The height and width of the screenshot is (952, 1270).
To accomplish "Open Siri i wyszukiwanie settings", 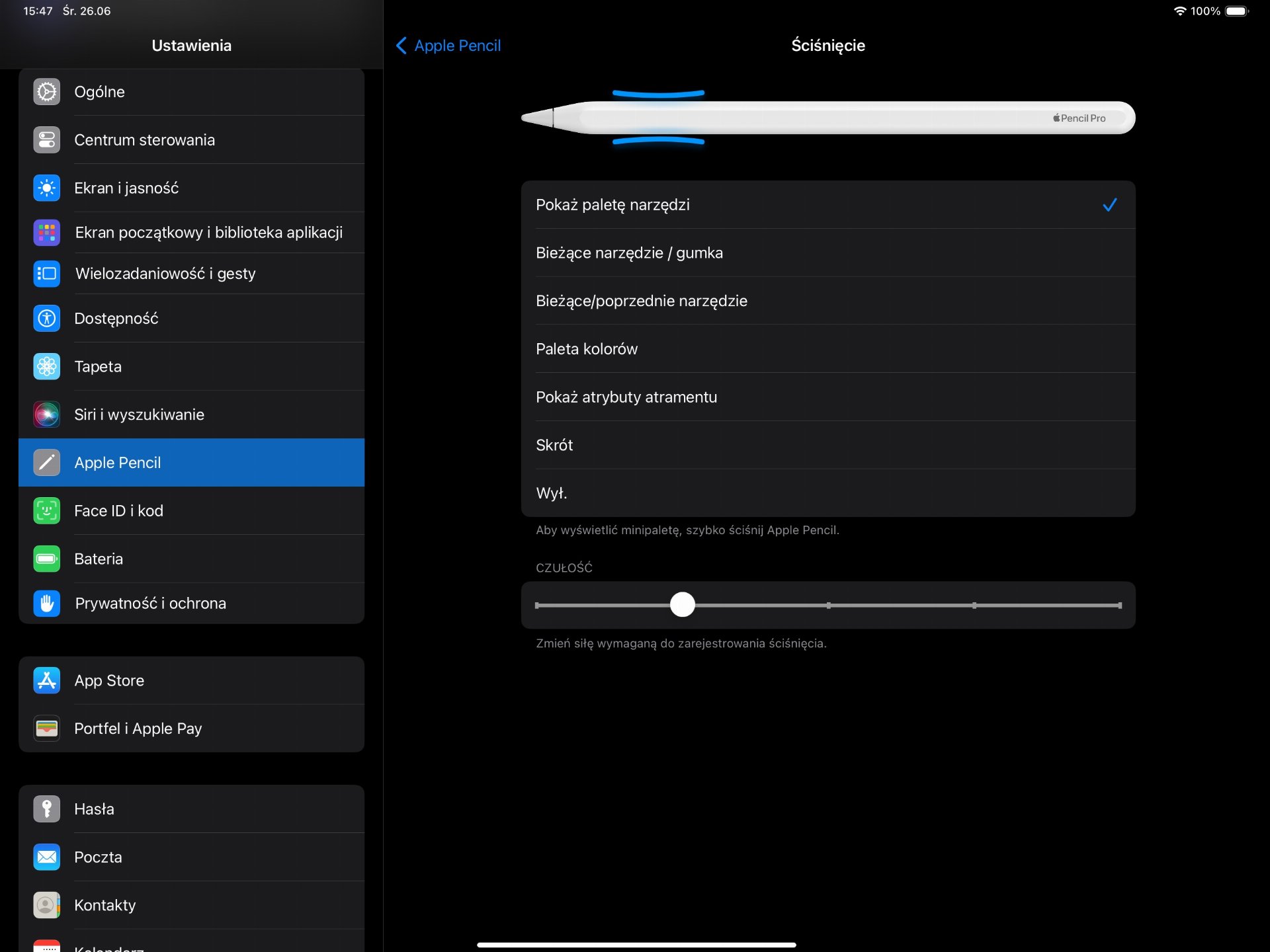I will 191,415.
